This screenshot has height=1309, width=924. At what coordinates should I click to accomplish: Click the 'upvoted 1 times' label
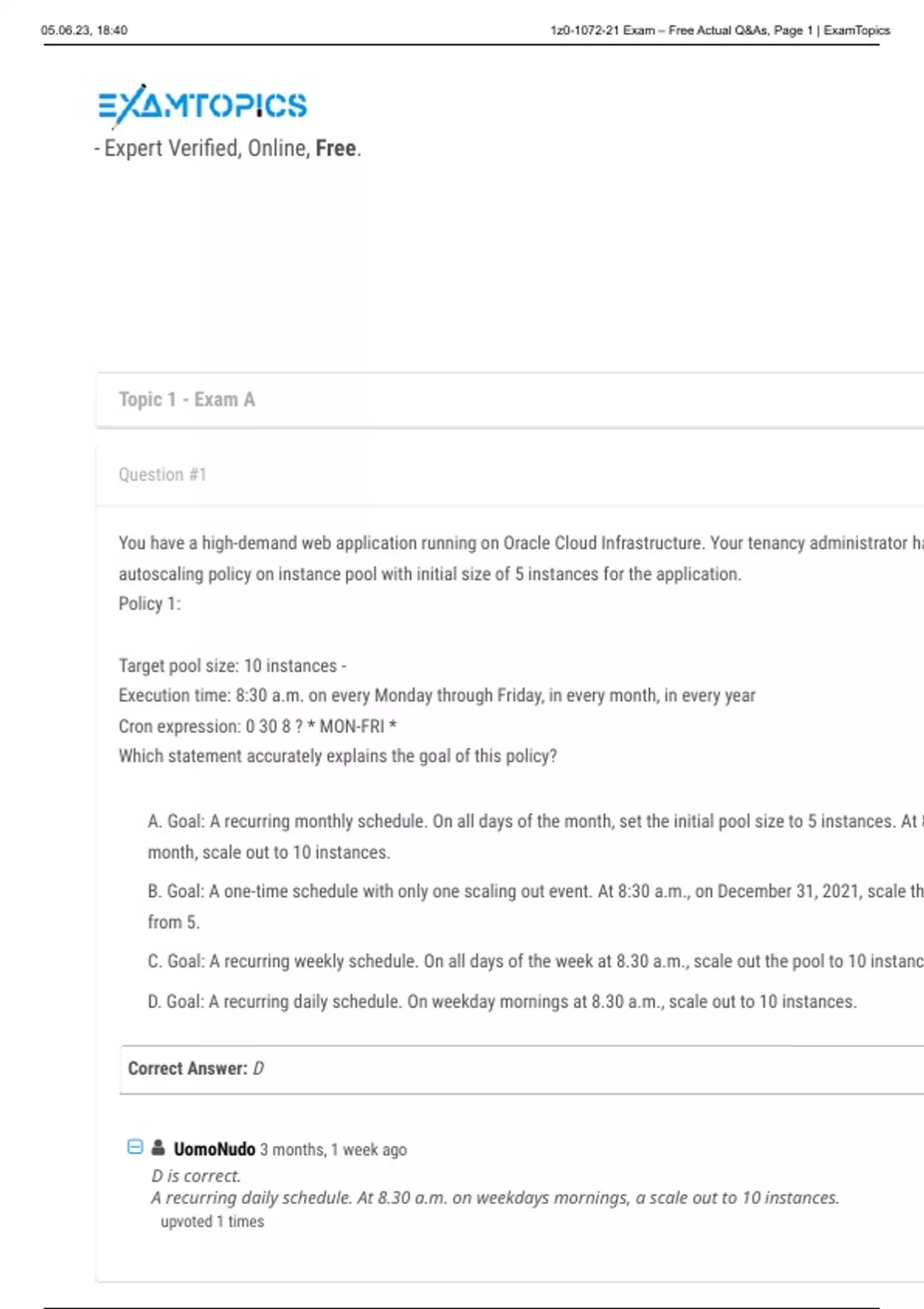click(x=213, y=1221)
